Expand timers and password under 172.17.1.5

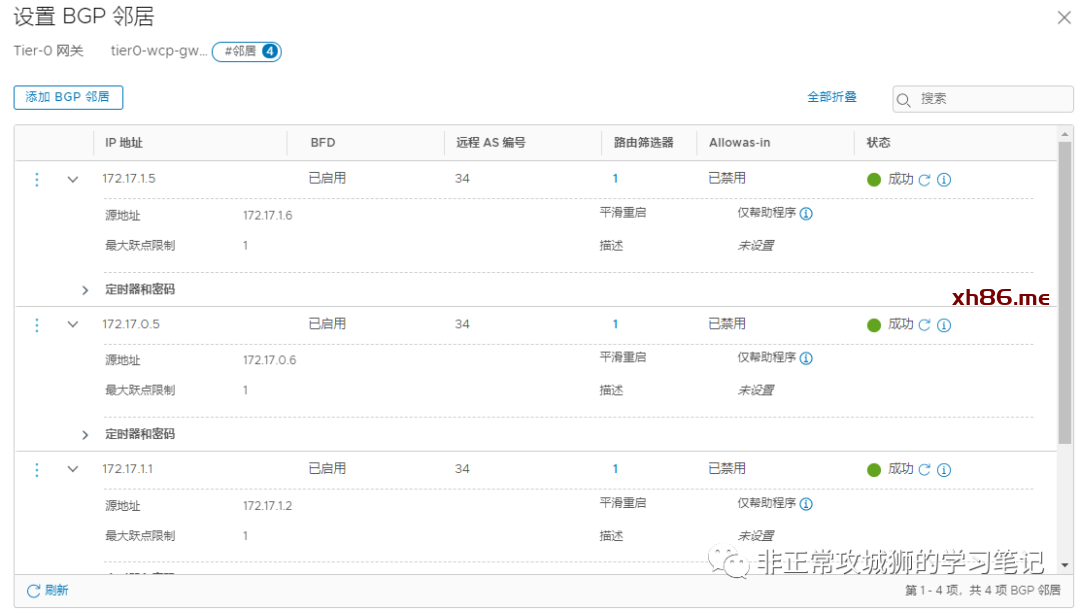(x=86, y=290)
